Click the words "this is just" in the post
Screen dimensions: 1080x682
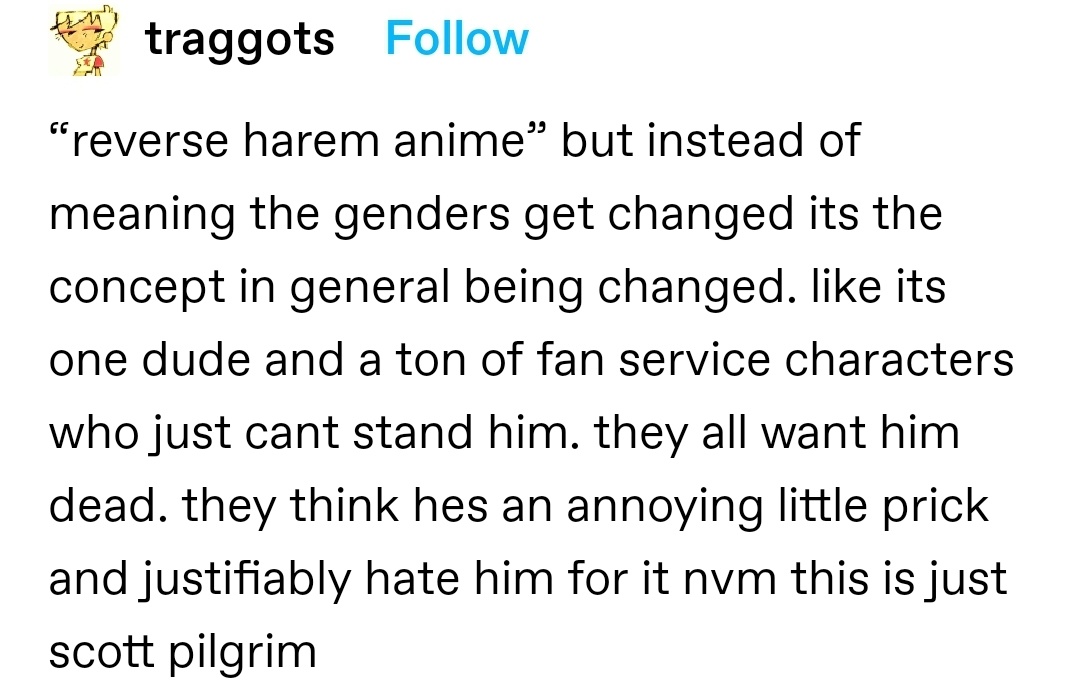click(x=899, y=579)
